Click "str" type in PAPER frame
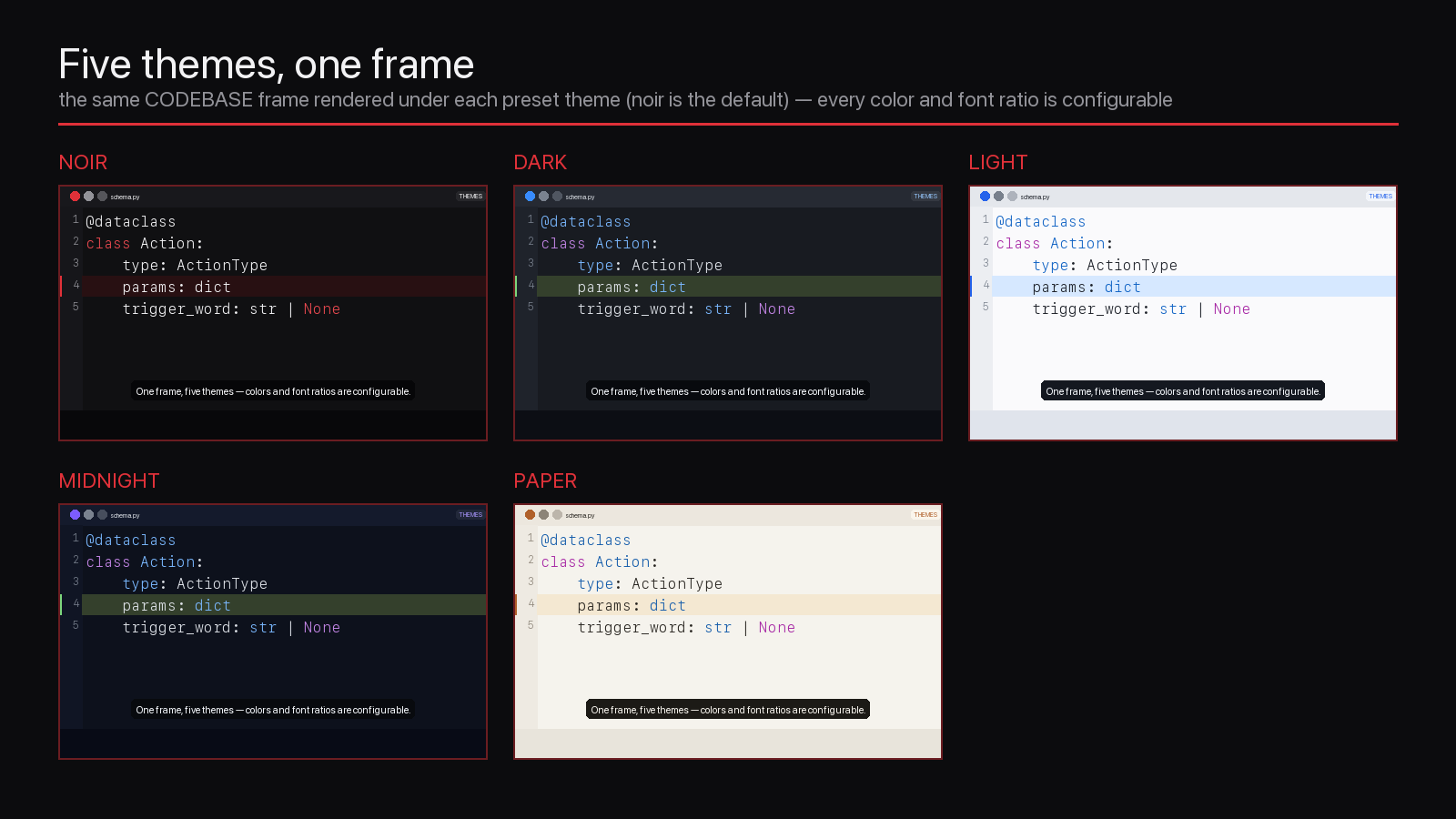The height and width of the screenshot is (819, 1456). pyautogui.click(x=718, y=627)
